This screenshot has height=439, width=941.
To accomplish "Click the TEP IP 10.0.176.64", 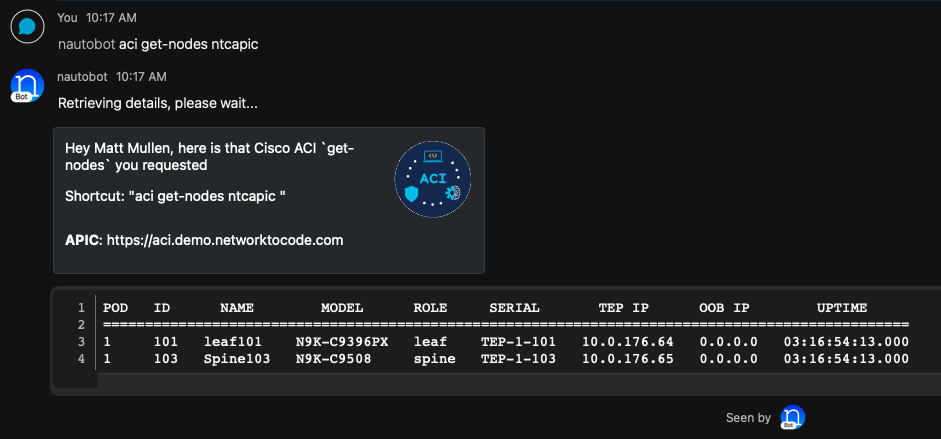I will click(x=628, y=342).
